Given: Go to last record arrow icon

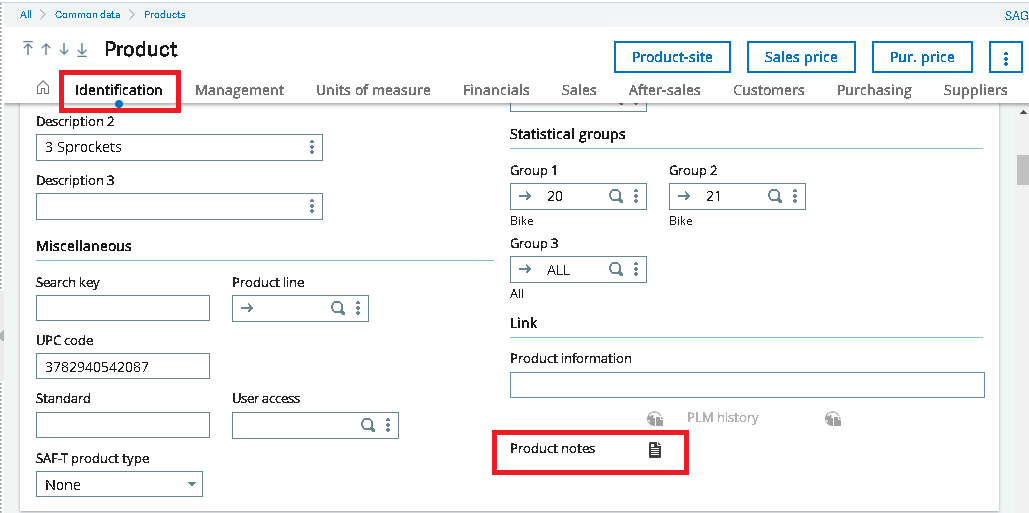Looking at the screenshot, I should coord(82,49).
